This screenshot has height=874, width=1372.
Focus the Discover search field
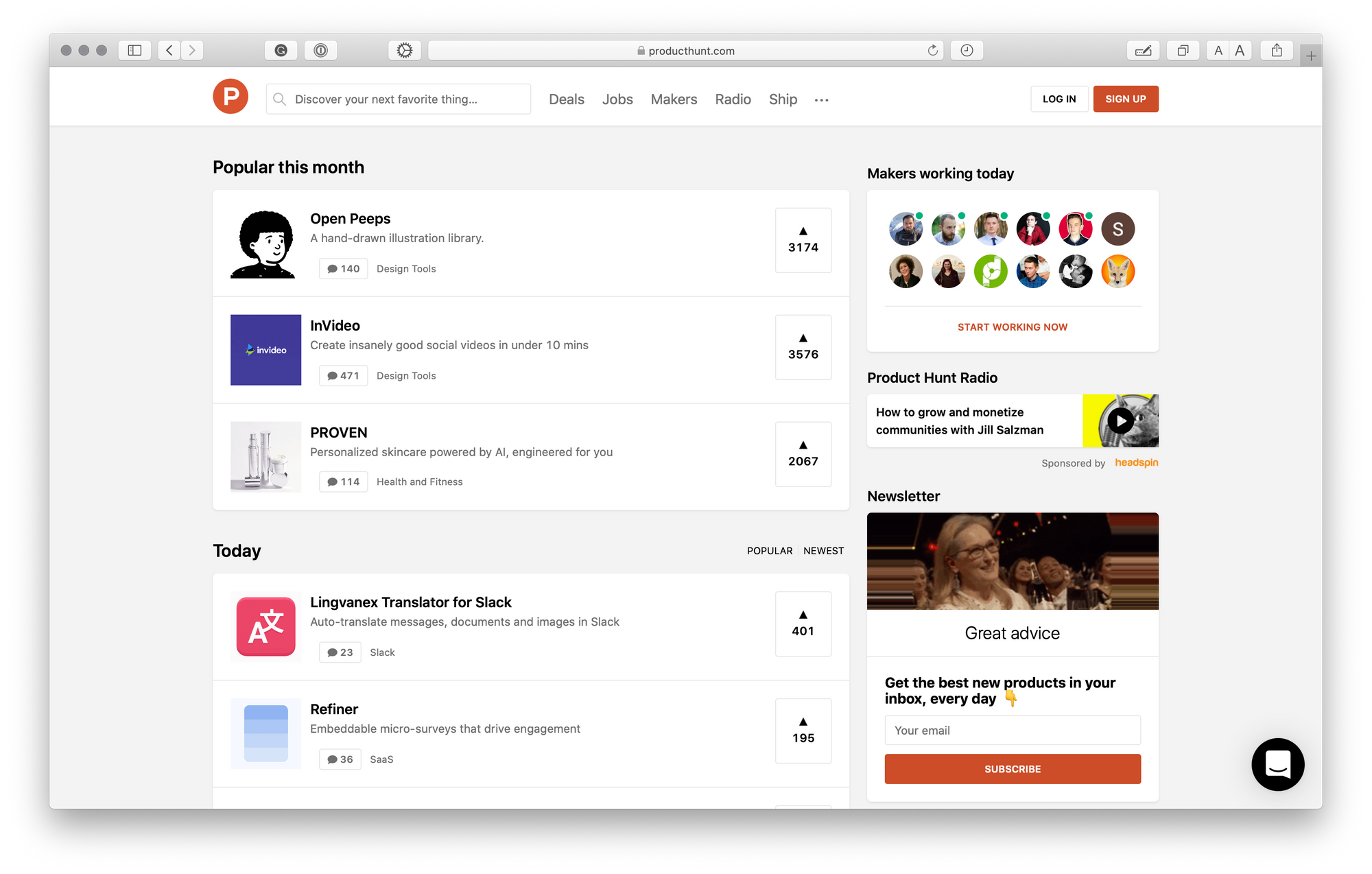(399, 99)
